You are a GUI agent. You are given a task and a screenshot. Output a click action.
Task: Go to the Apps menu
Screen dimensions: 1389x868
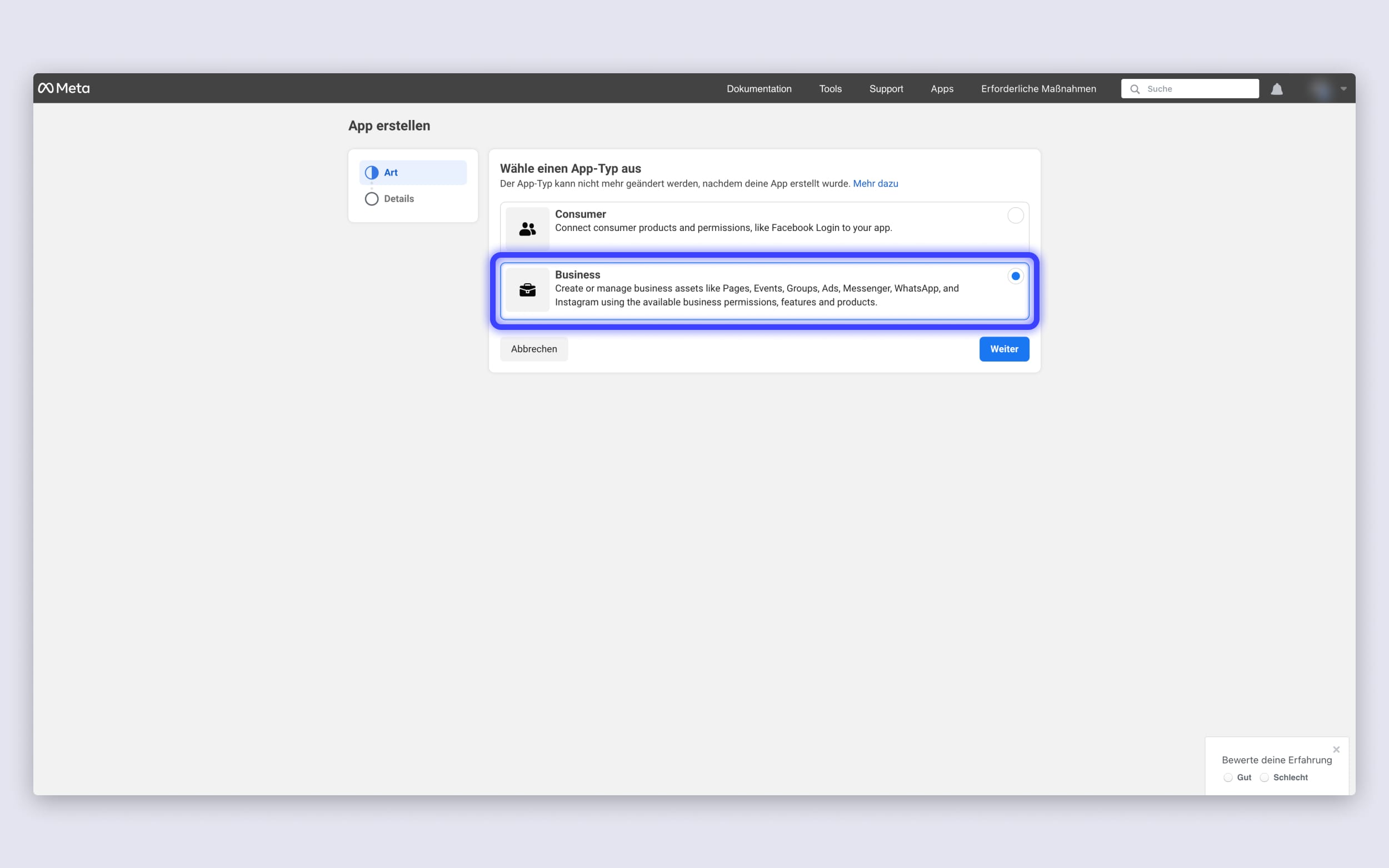tap(942, 89)
